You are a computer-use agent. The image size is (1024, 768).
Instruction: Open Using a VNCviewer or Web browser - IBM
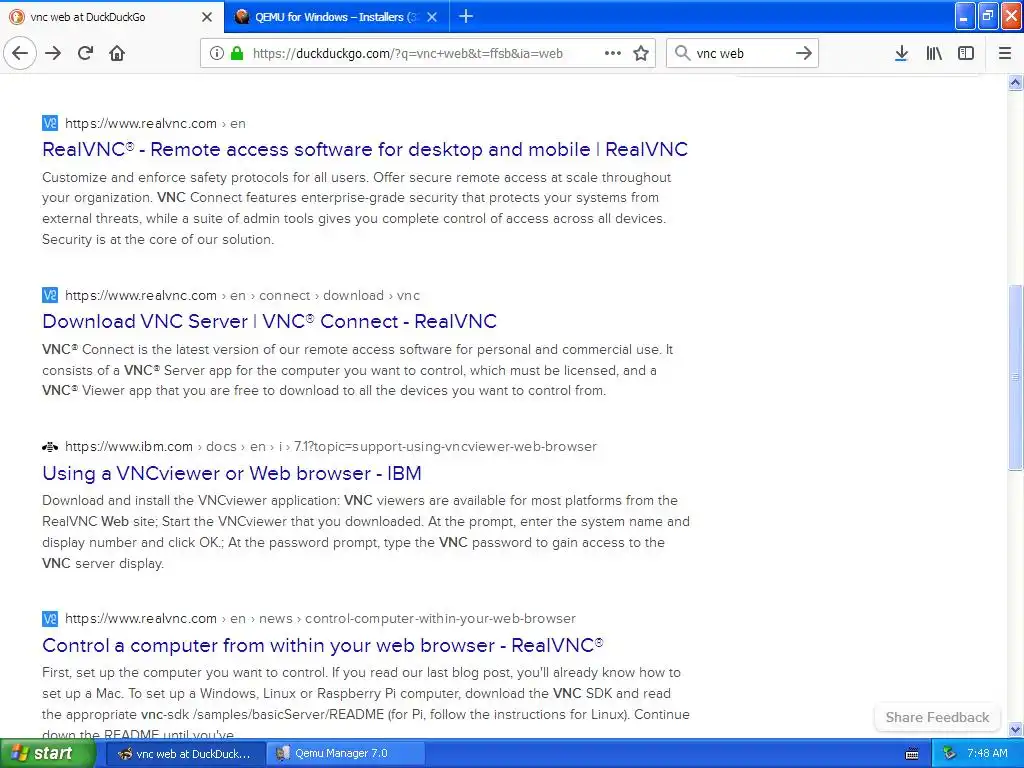tap(232, 473)
